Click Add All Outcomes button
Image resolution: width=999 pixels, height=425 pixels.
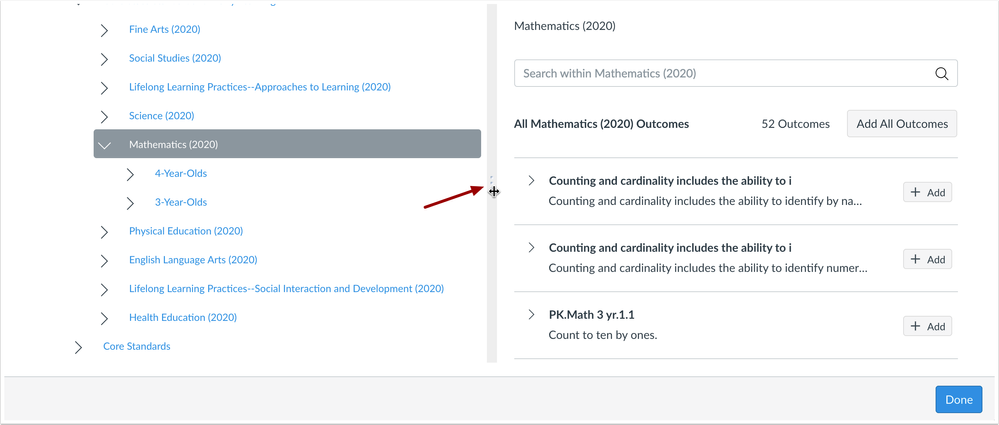(x=902, y=124)
